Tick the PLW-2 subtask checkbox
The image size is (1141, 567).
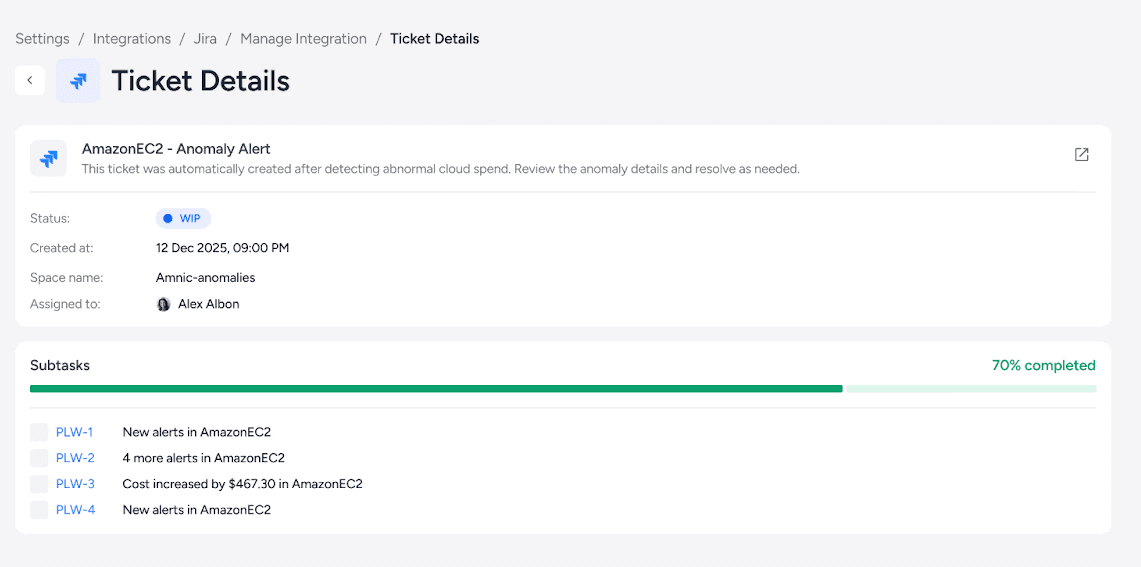click(39, 458)
